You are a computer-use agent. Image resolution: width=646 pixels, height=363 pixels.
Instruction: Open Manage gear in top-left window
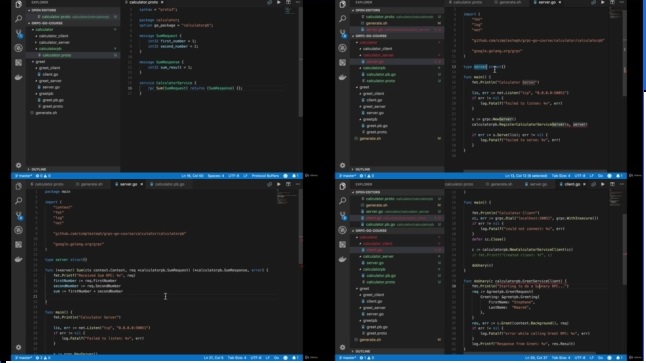point(19,165)
